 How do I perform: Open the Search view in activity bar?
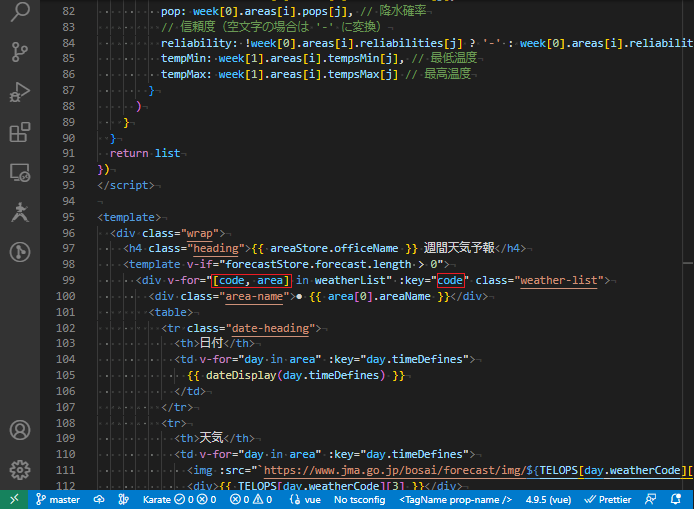[20, 11]
